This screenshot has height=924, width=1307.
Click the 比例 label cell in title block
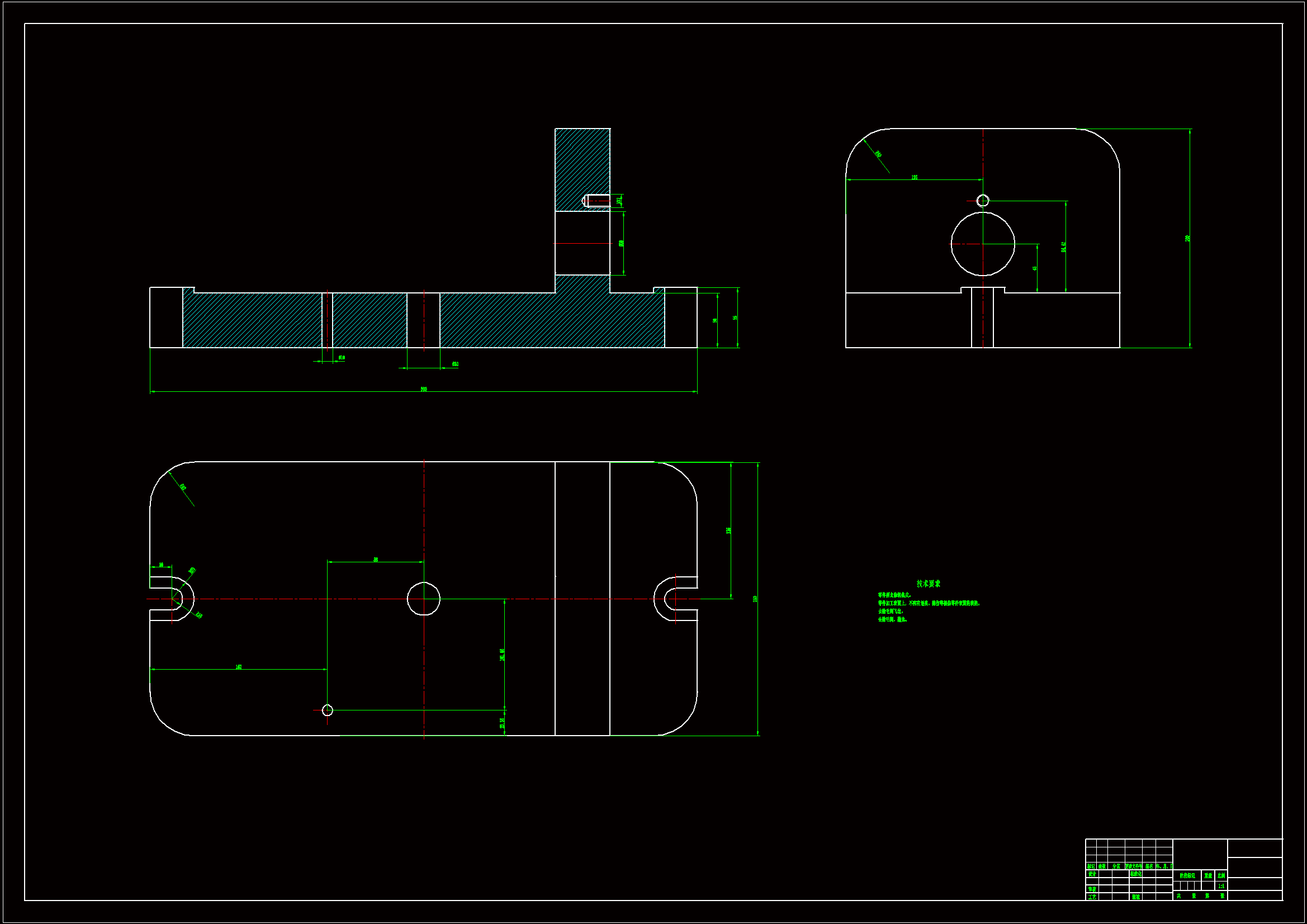pos(1220,875)
